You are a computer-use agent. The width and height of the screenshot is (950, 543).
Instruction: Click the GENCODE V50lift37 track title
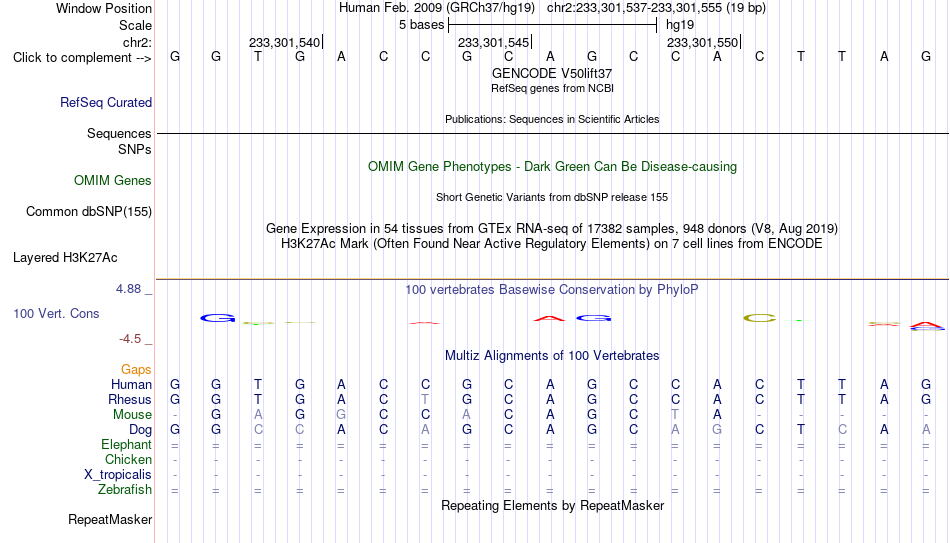point(552,73)
